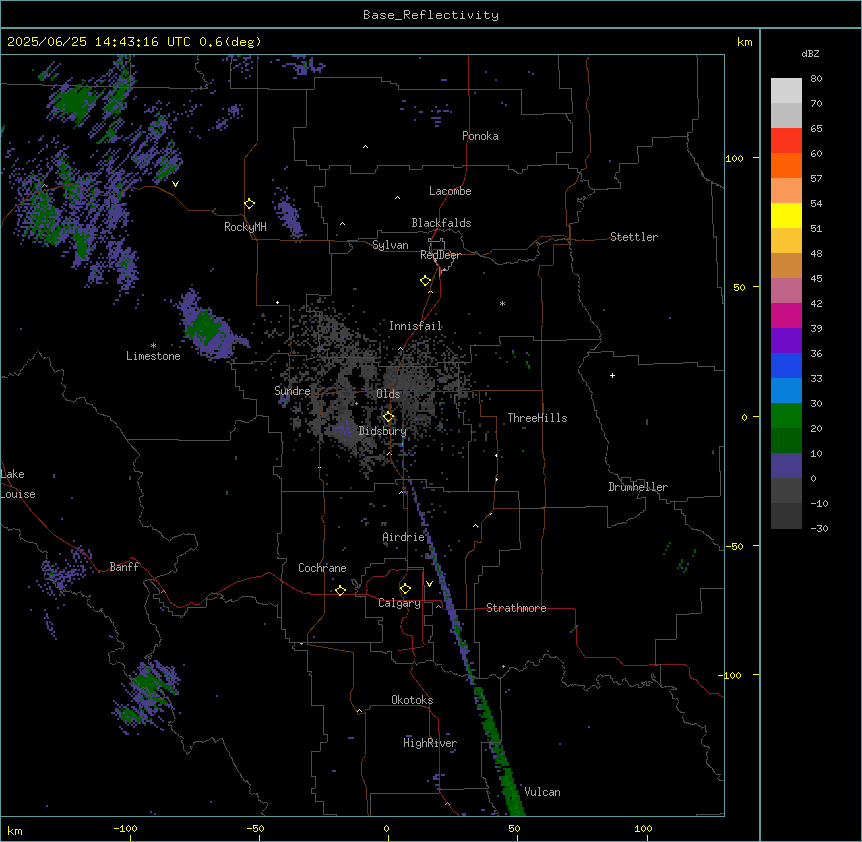
Task: Click the yellow radar site marker near Didsbury
Action: 388,417
